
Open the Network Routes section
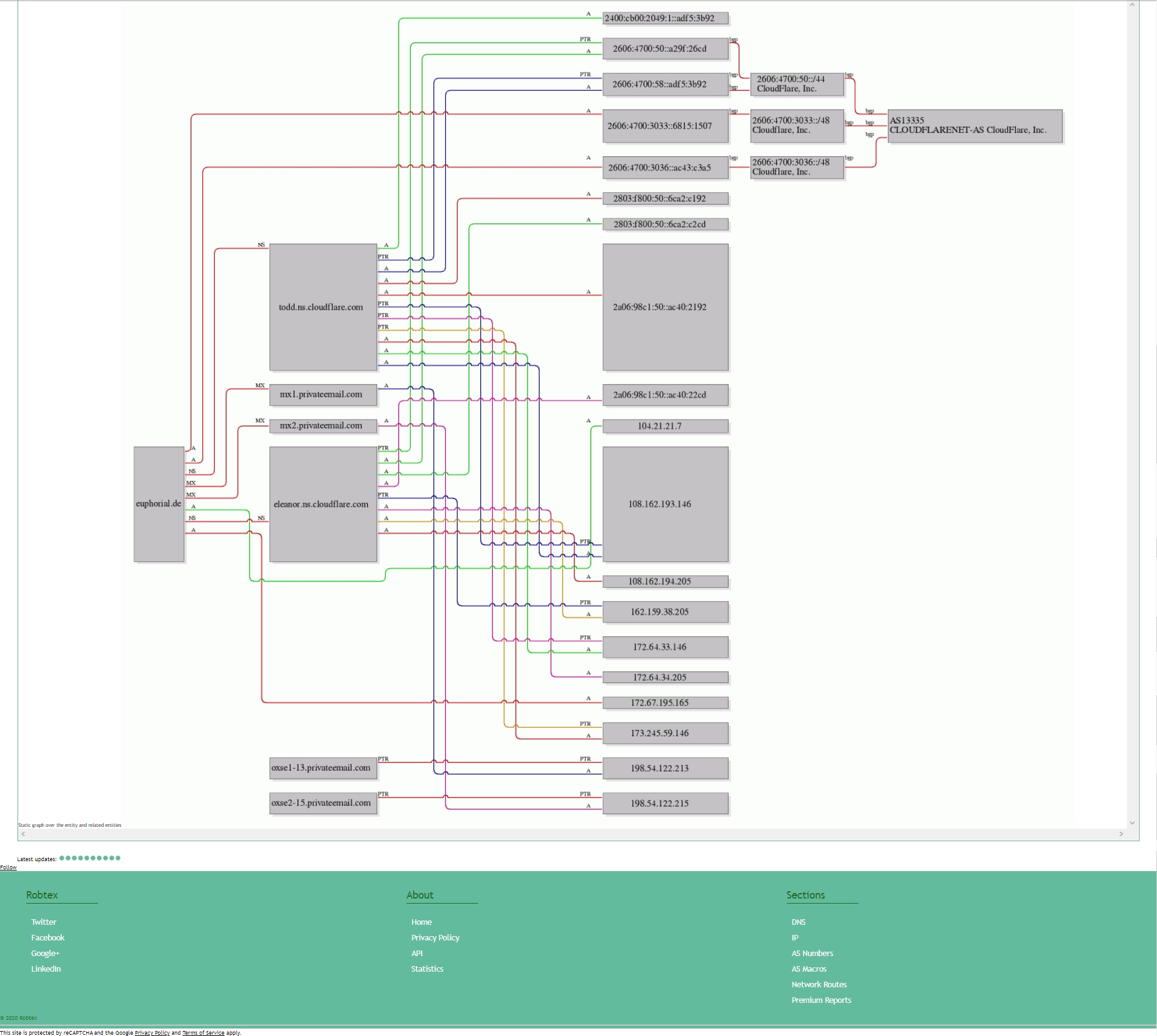pos(819,985)
